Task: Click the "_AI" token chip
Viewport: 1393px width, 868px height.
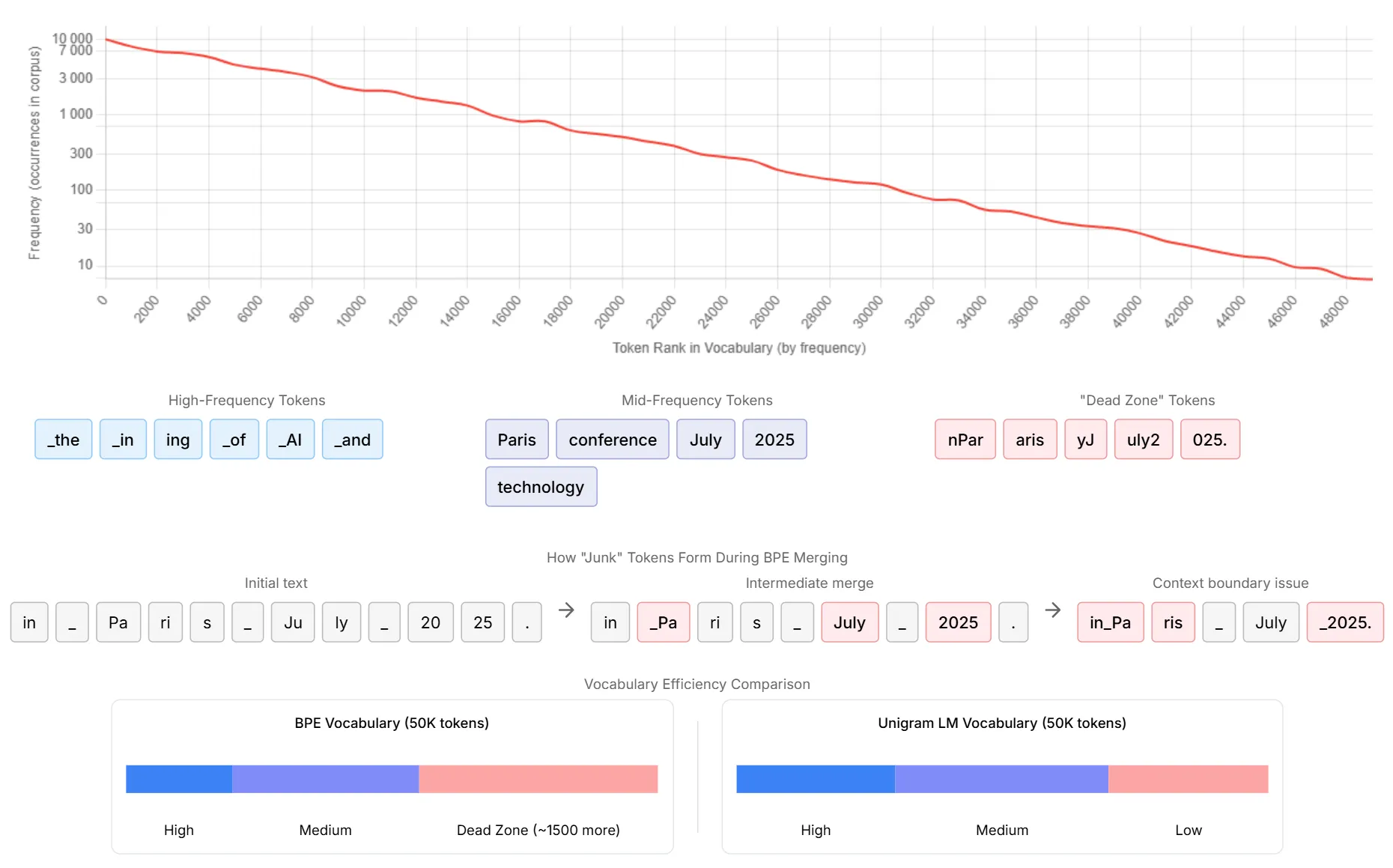Action: [290, 440]
